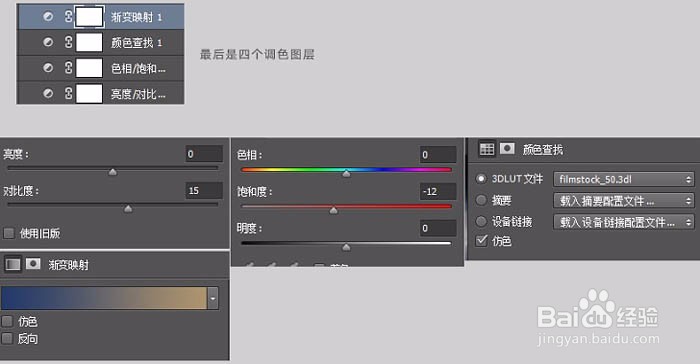Click the 亮度 value field
This screenshot has height=364, width=700.
point(204,154)
